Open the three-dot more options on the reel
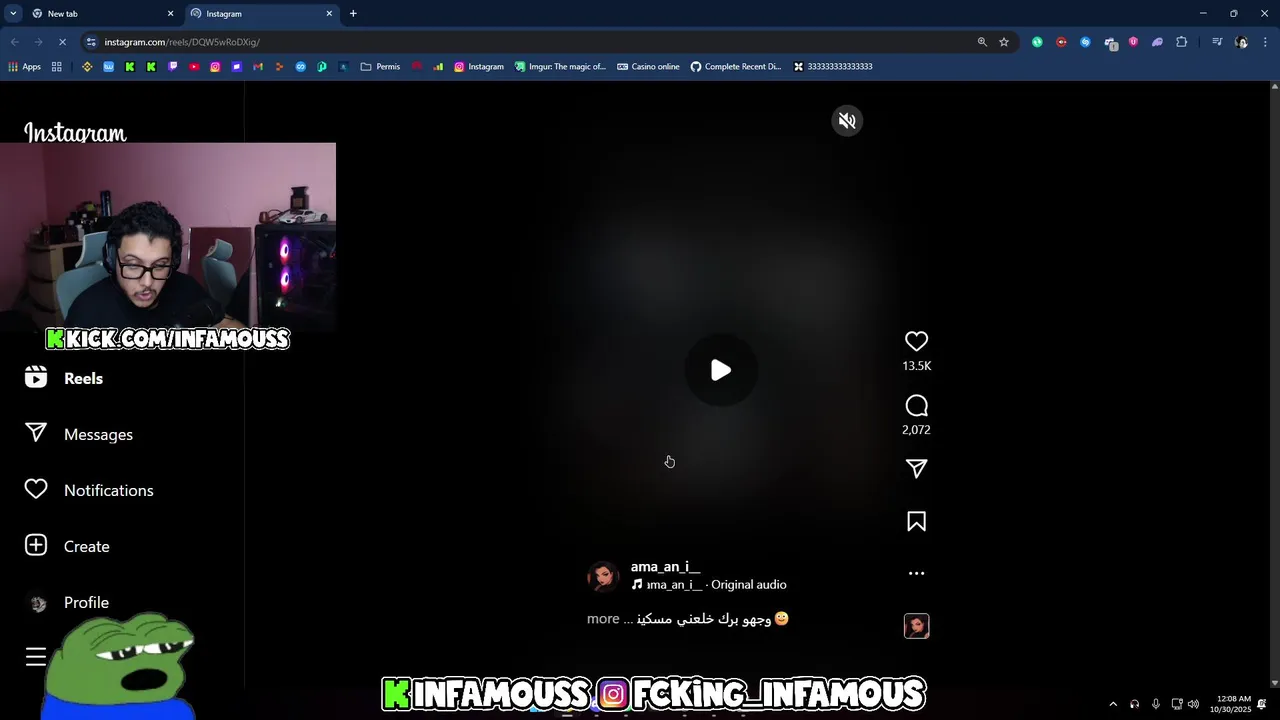This screenshot has height=720, width=1280. coord(916,573)
